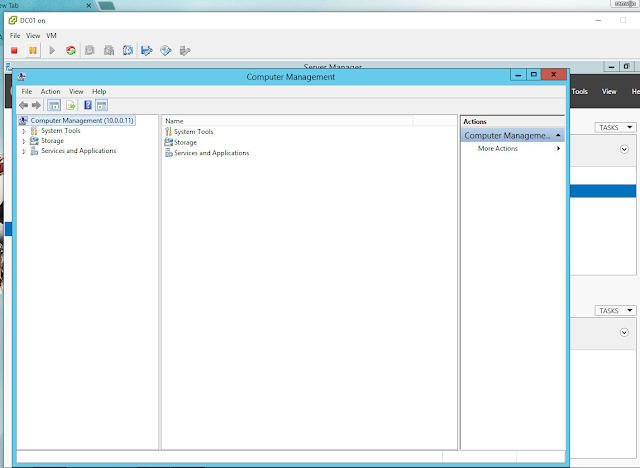This screenshot has height=468, width=640.
Task: Expand Storage tree node arrow
Action: click(24, 141)
